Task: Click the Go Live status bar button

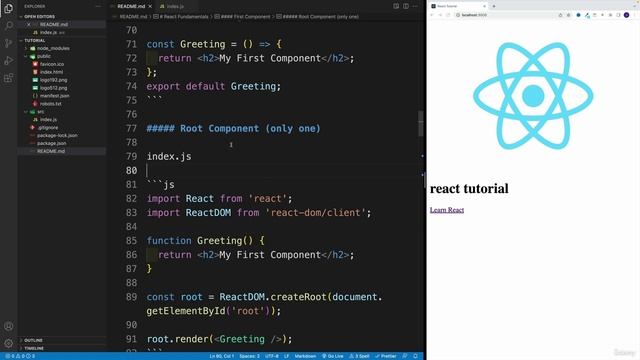Action: [333, 356]
